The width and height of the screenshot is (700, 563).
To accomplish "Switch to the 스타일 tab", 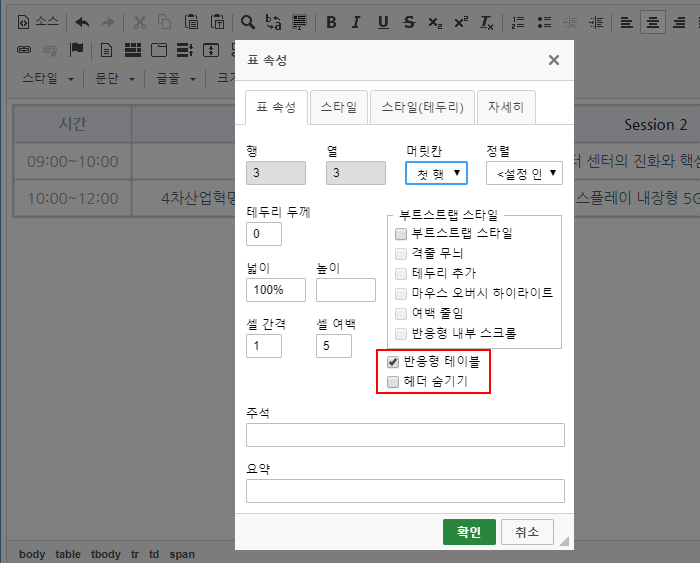I will pos(339,107).
